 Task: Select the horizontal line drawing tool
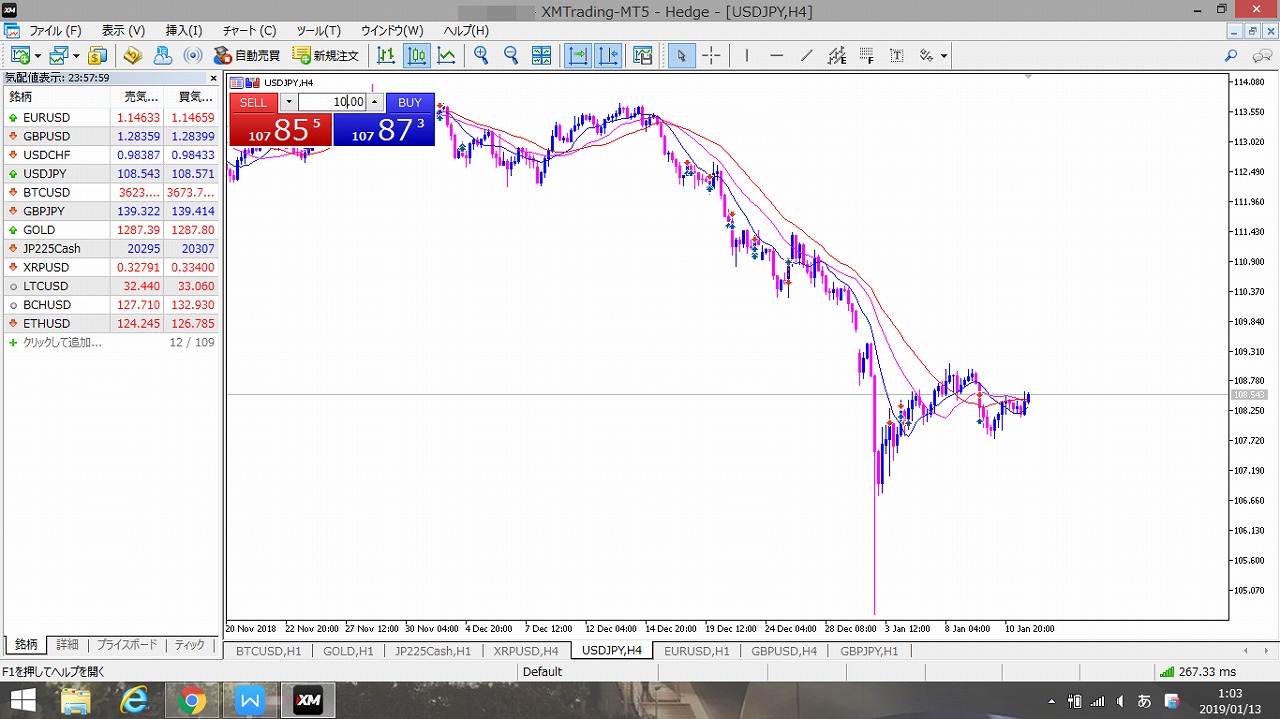click(x=776, y=56)
